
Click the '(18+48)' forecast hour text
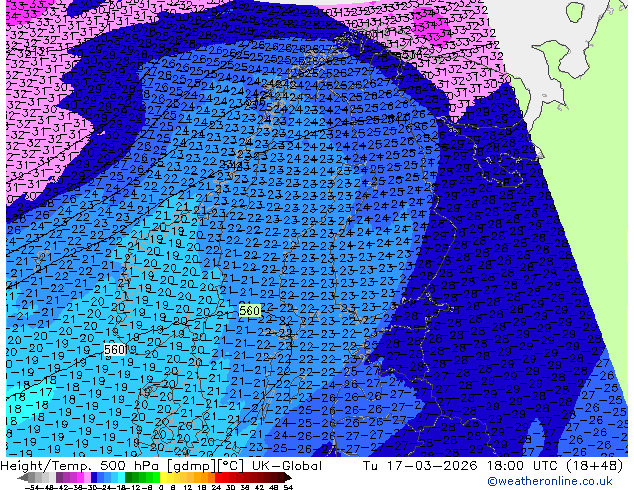pyautogui.click(x=595, y=466)
